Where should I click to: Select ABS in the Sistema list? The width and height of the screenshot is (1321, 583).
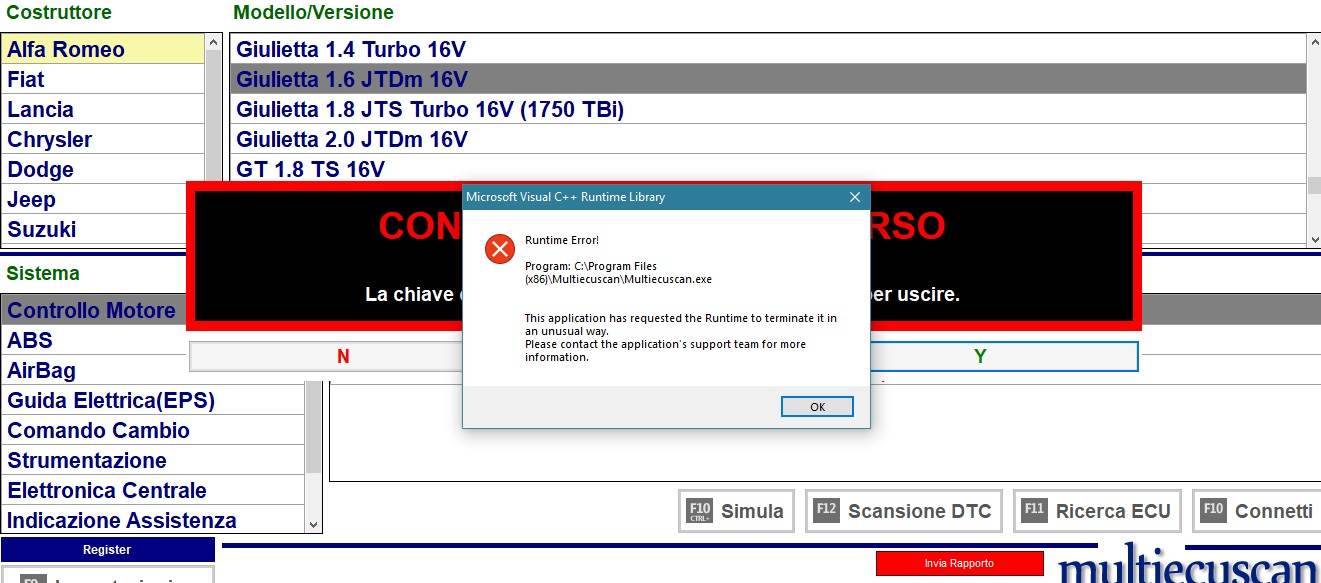coord(95,340)
